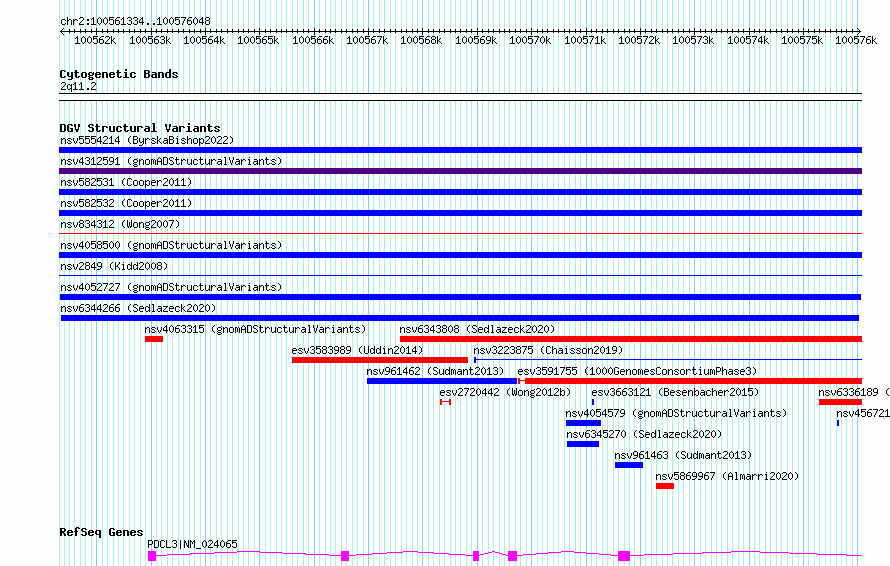This screenshot has height=566, width=890.
Task: Open esv3591755 (1000GenomesConsortiumPhase3) label
Action: point(637,371)
